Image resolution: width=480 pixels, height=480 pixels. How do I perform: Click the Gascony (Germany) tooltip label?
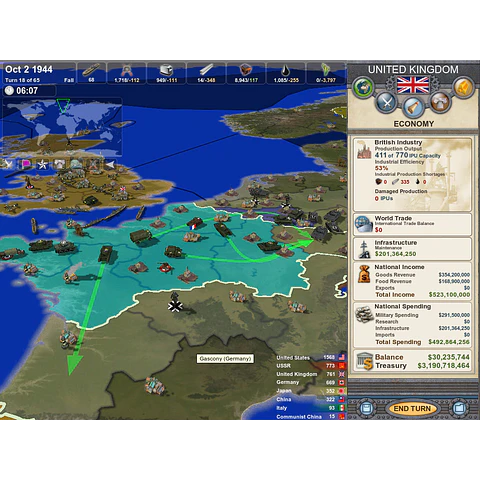click(225, 359)
